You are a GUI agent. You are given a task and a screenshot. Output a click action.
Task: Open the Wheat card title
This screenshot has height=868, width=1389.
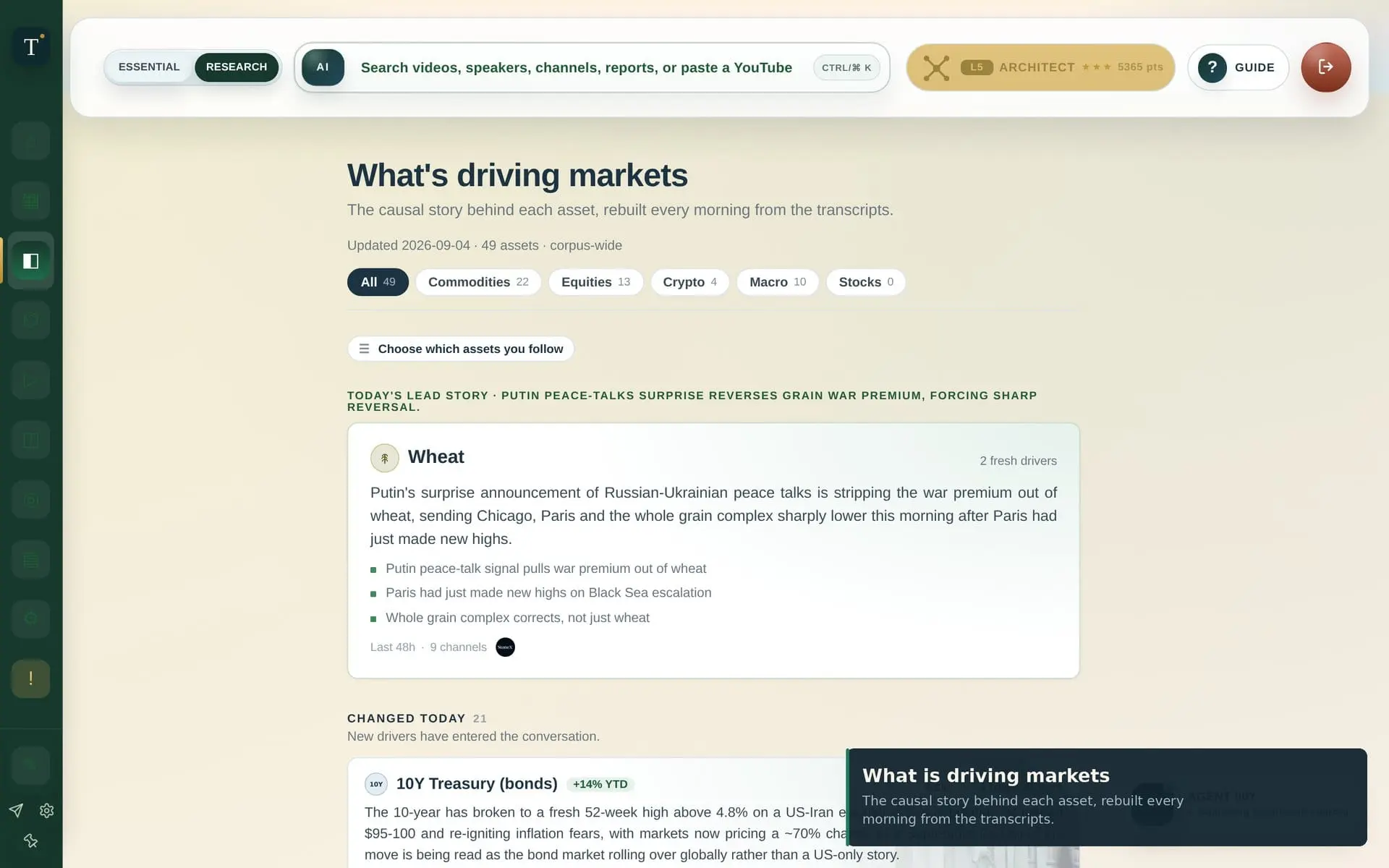pos(436,457)
